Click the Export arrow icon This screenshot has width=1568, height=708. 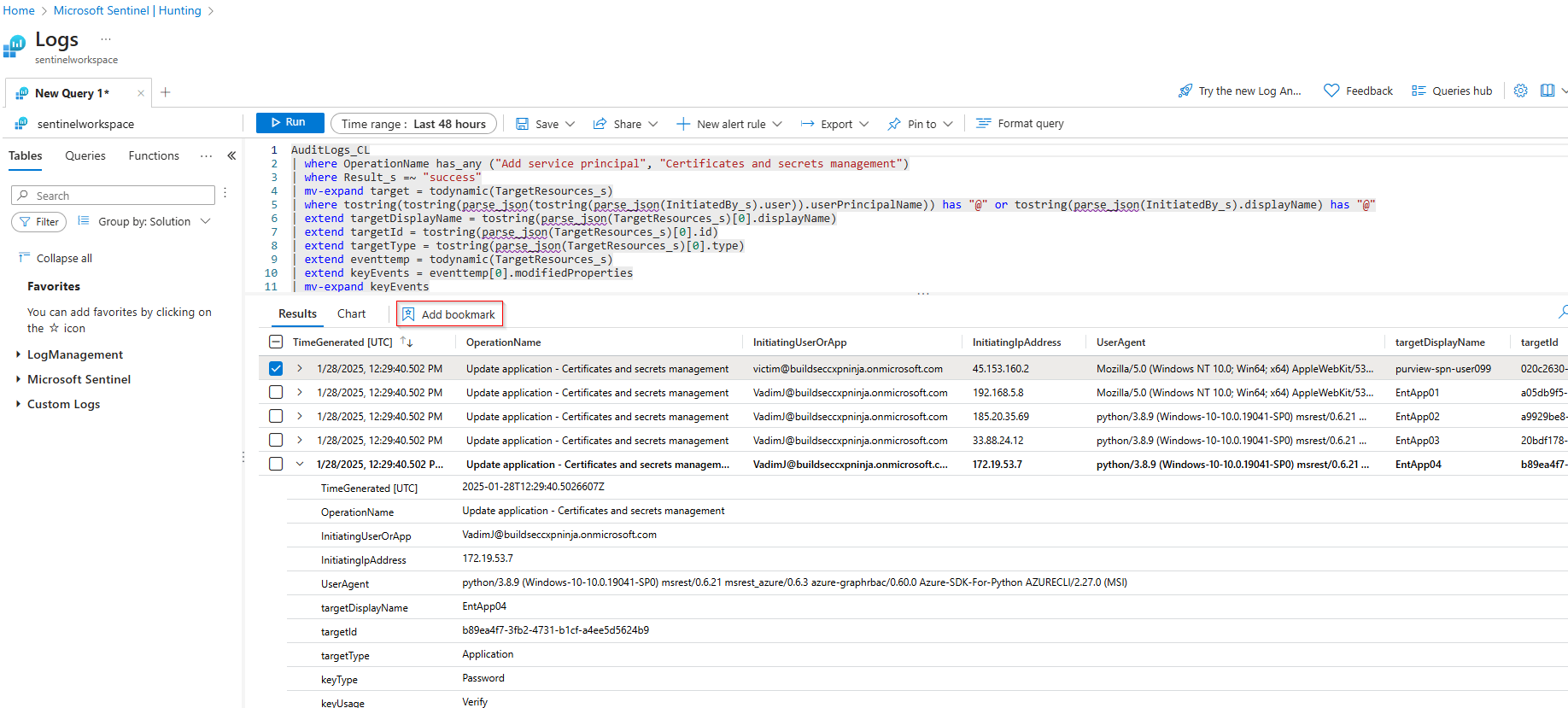click(x=807, y=124)
